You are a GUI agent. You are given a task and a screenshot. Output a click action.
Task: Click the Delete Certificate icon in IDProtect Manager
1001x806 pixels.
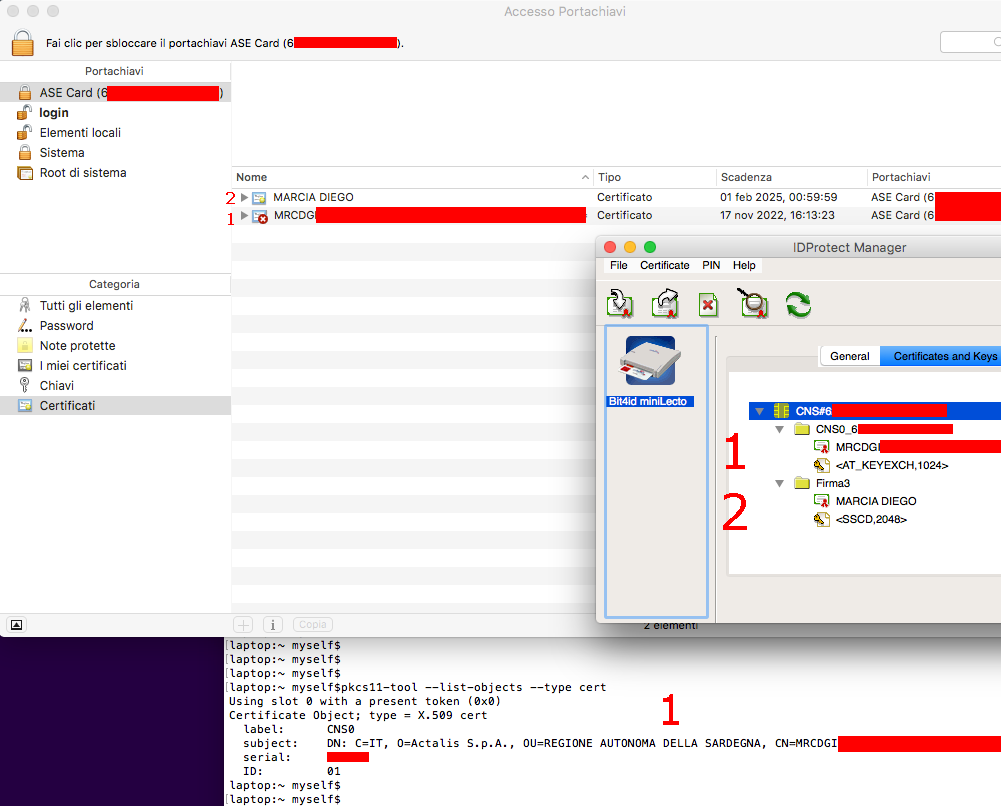(x=708, y=305)
